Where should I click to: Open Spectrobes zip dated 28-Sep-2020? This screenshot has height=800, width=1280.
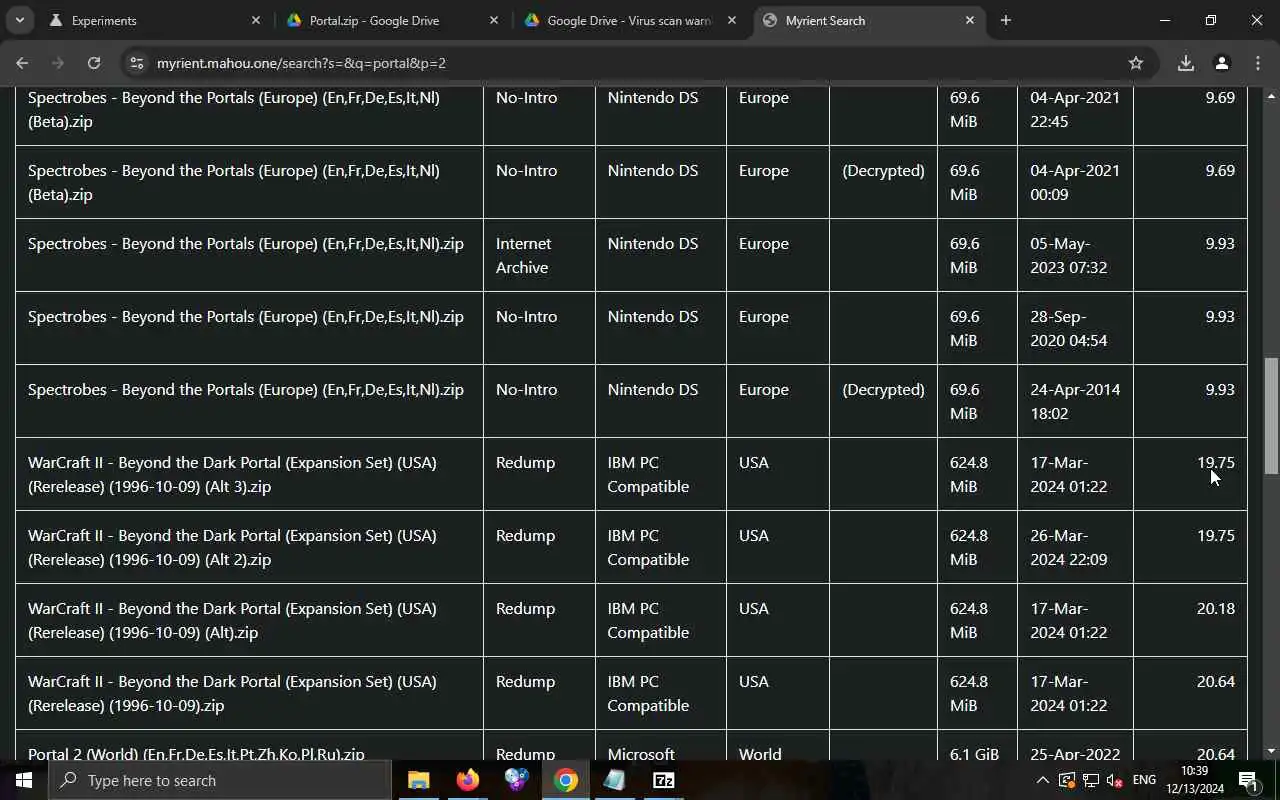click(246, 316)
